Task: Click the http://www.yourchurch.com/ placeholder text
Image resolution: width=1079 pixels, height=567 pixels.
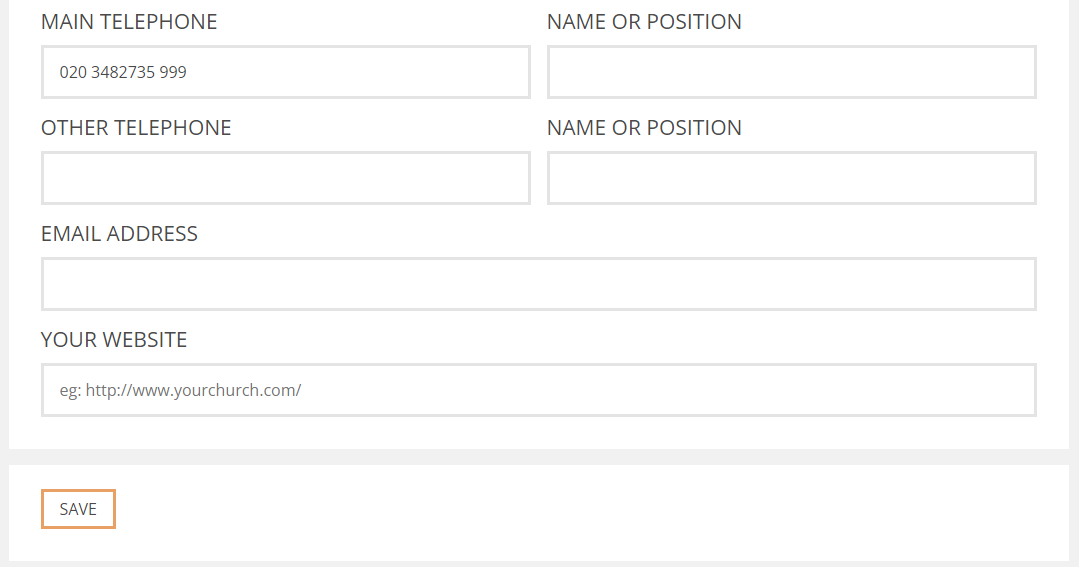Action: (x=193, y=390)
